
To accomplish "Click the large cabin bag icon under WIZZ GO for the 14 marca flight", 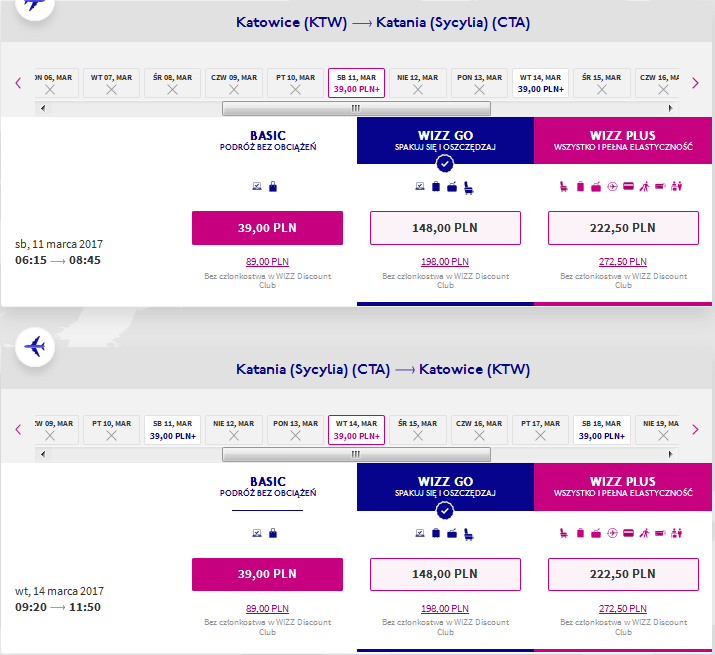I will [436, 533].
